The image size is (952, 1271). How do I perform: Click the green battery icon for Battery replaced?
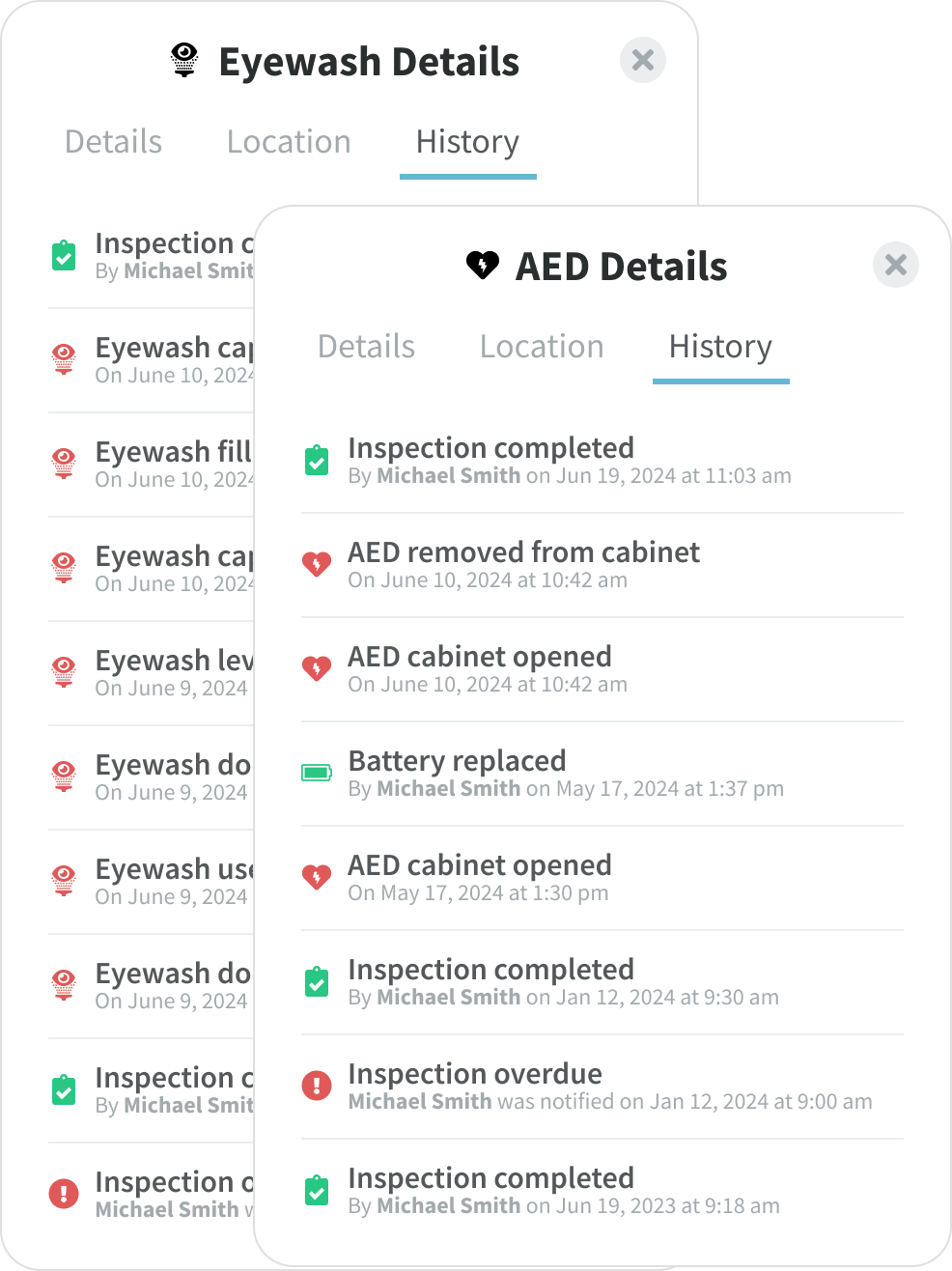(x=317, y=773)
